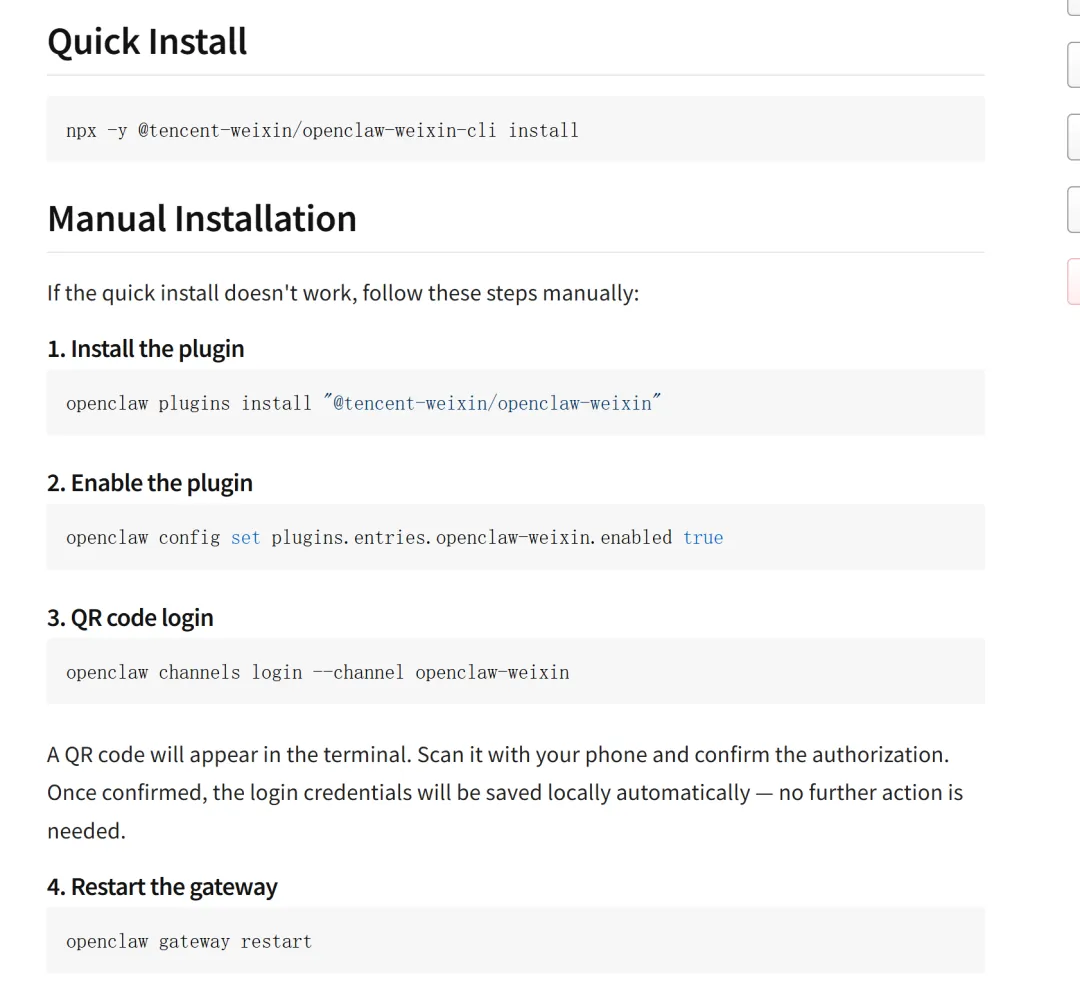Select the @tencent-weixin/openclaw-weixin-cli package name
1080x981 pixels.
pos(316,130)
